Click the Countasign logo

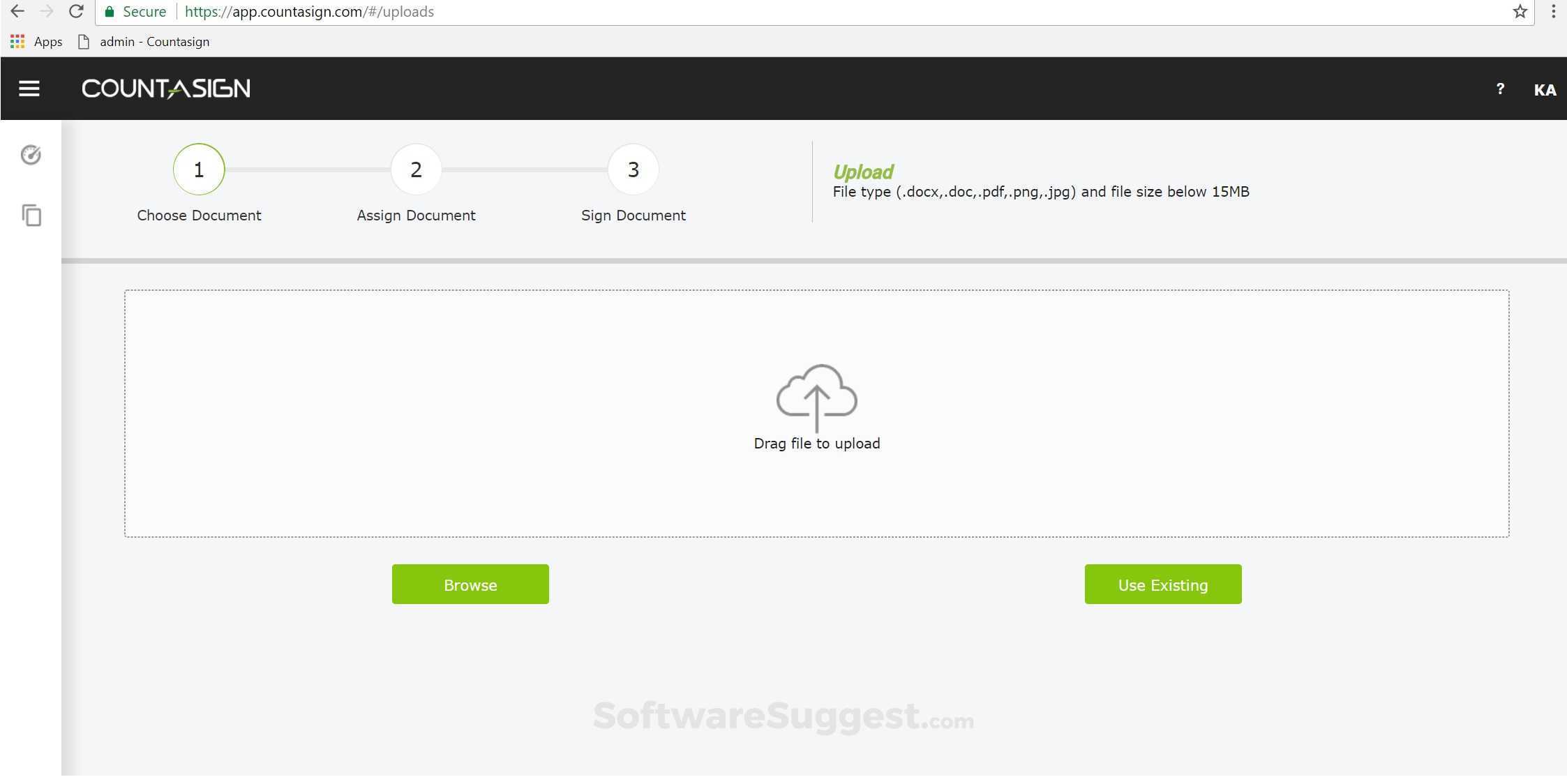165,88
